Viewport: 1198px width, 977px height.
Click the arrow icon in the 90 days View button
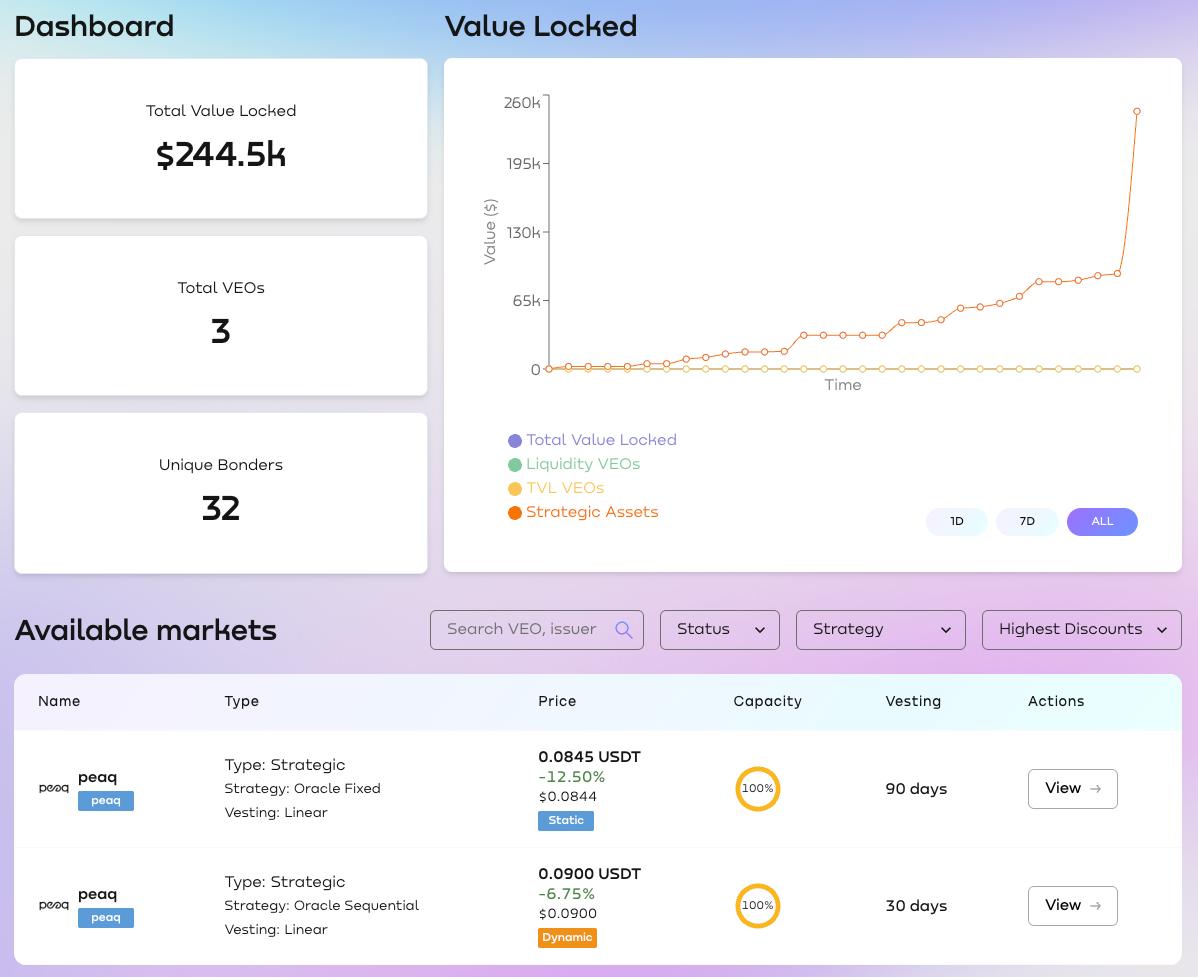pyautogui.click(x=1096, y=788)
